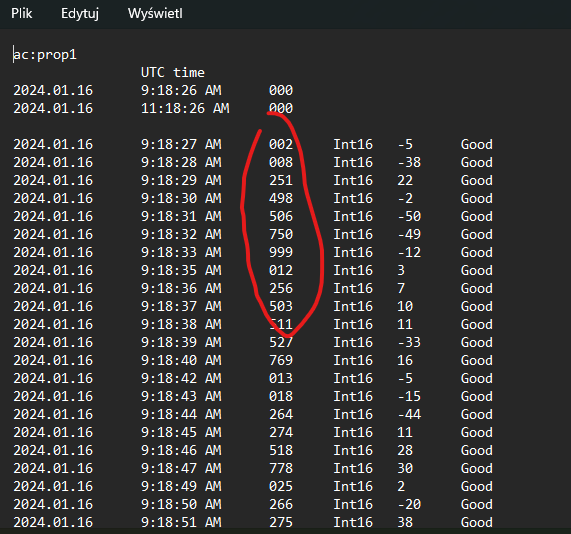This screenshot has width=571, height=534.
Task: Click the date in the 9:18:26 row
Action: 53,90
